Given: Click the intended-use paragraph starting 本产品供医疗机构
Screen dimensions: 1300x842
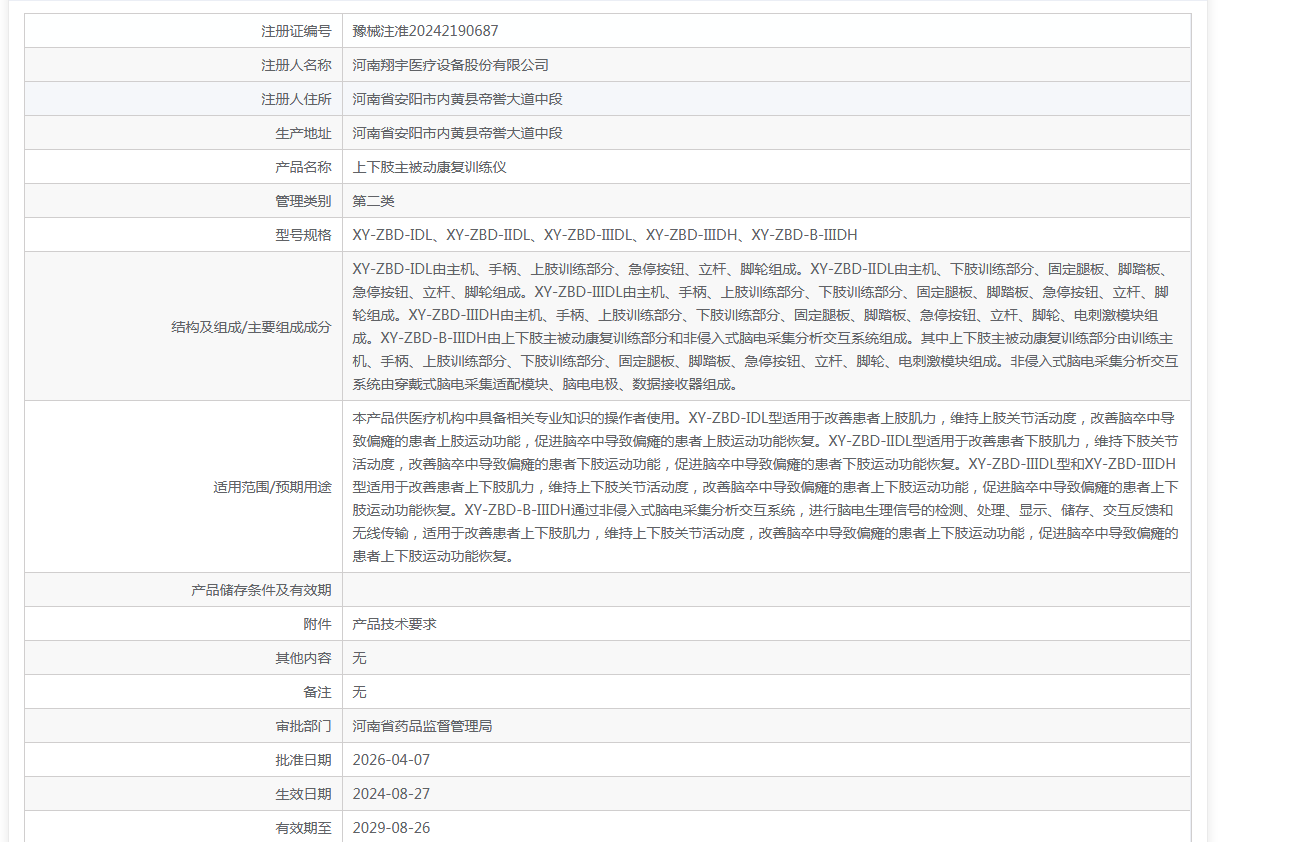Looking at the screenshot, I should (766, 487).
